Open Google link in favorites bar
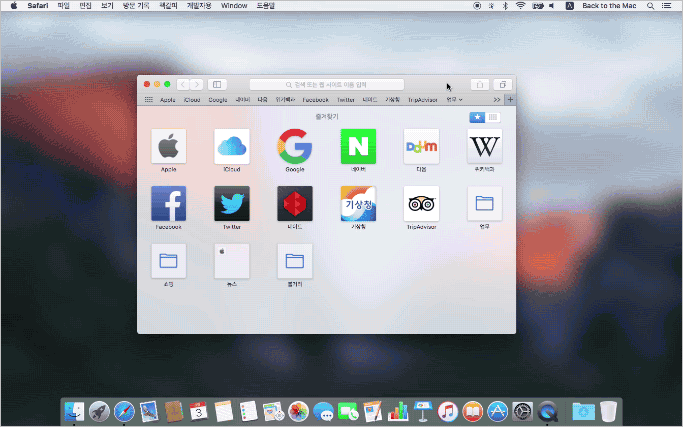The width and height of the screenshot is (683, 427). (x=218, y=100)
